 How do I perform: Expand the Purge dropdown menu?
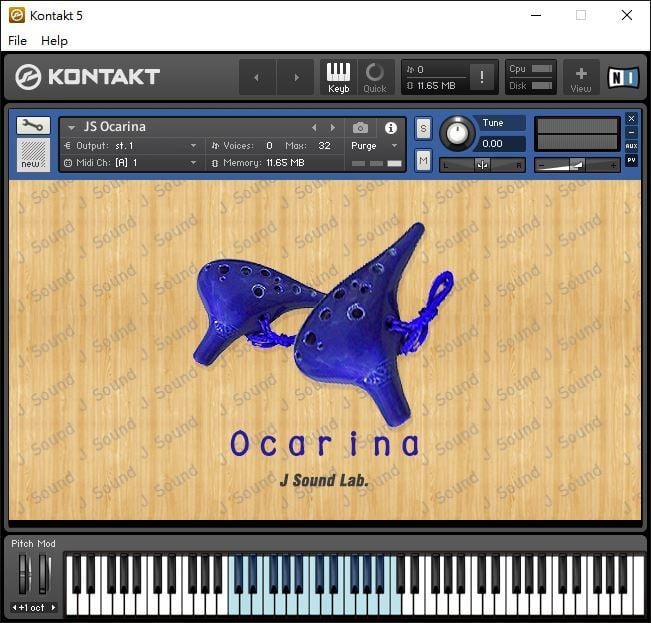[x=374, y=146]
